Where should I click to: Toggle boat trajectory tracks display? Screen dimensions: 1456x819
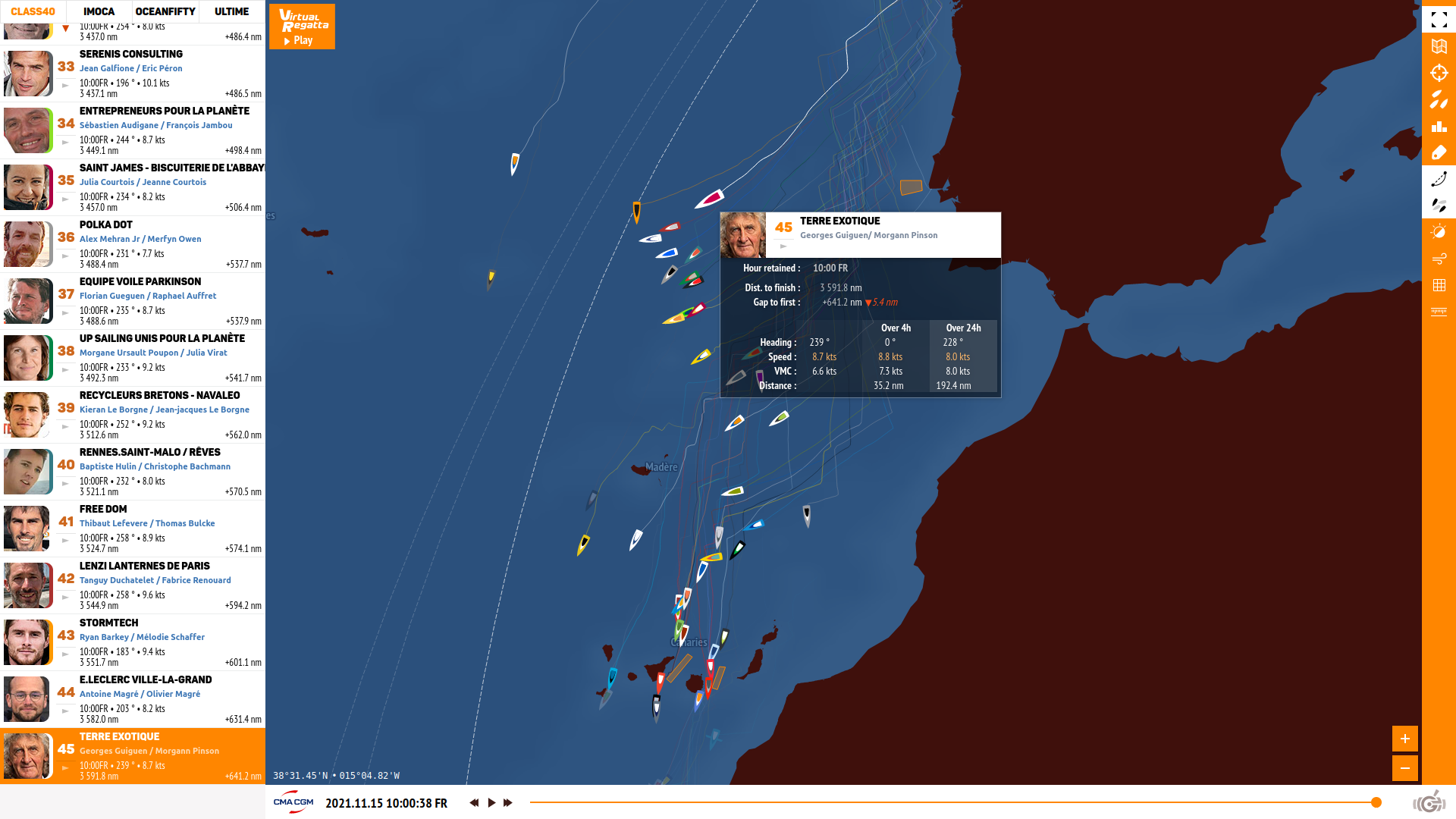point(1439,179)
